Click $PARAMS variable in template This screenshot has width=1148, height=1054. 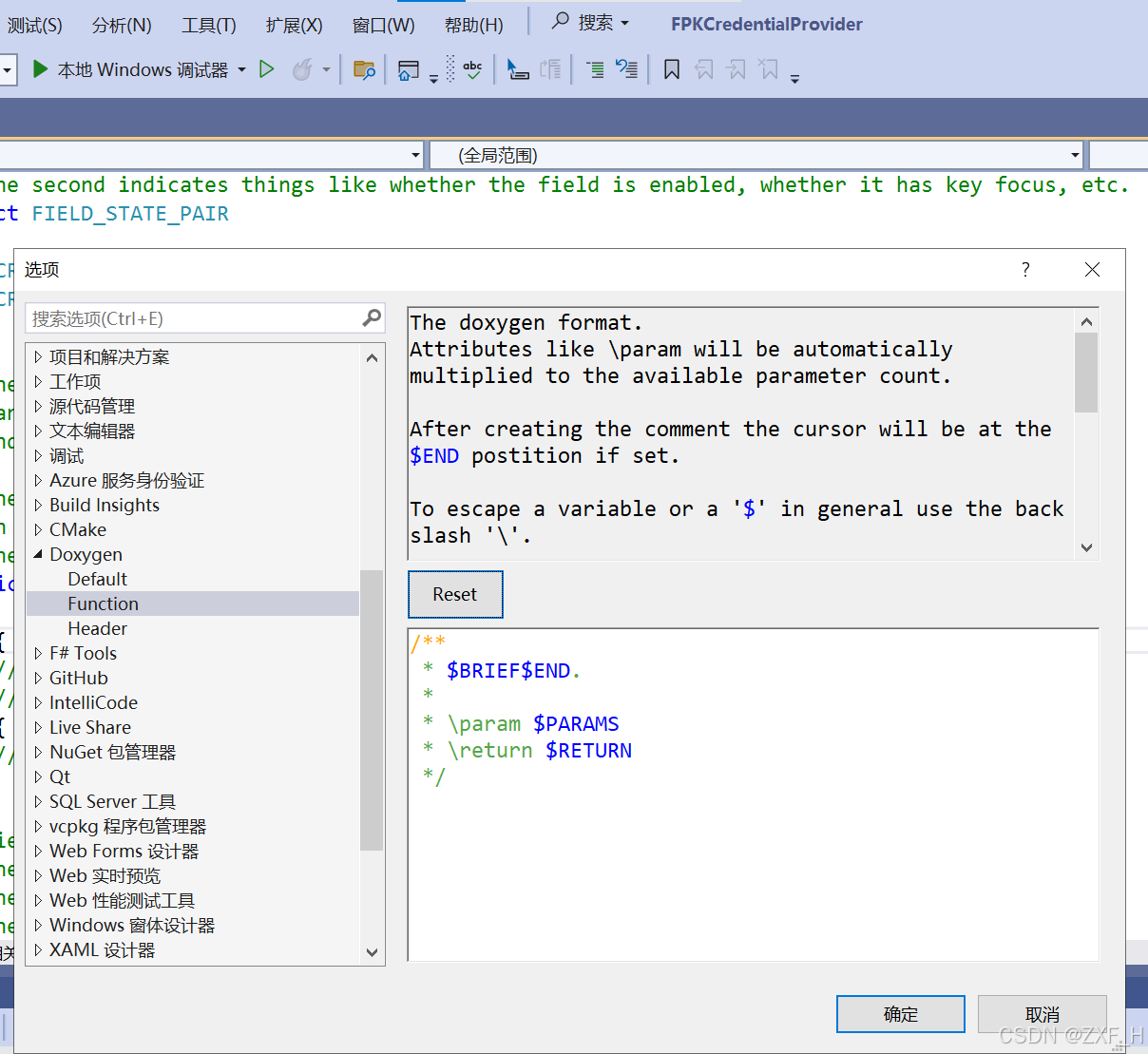pyautogui.click(x=576, y=724)
